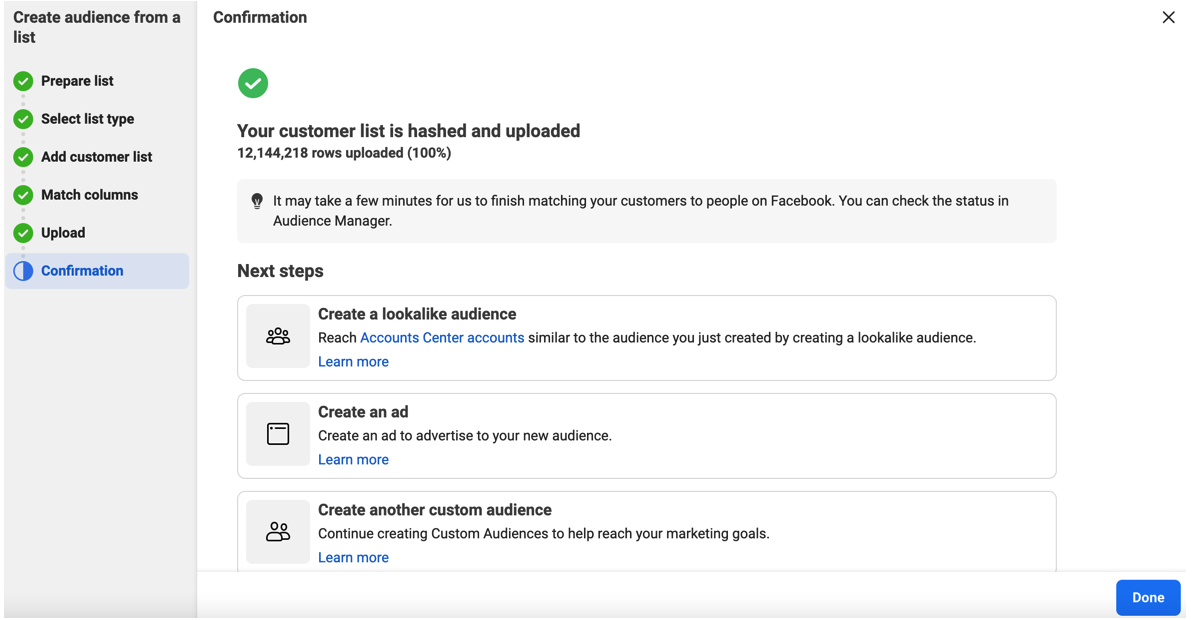Open the Add customer list step
This screenshot has height=620, width=1192.
[x=97, y=157]
